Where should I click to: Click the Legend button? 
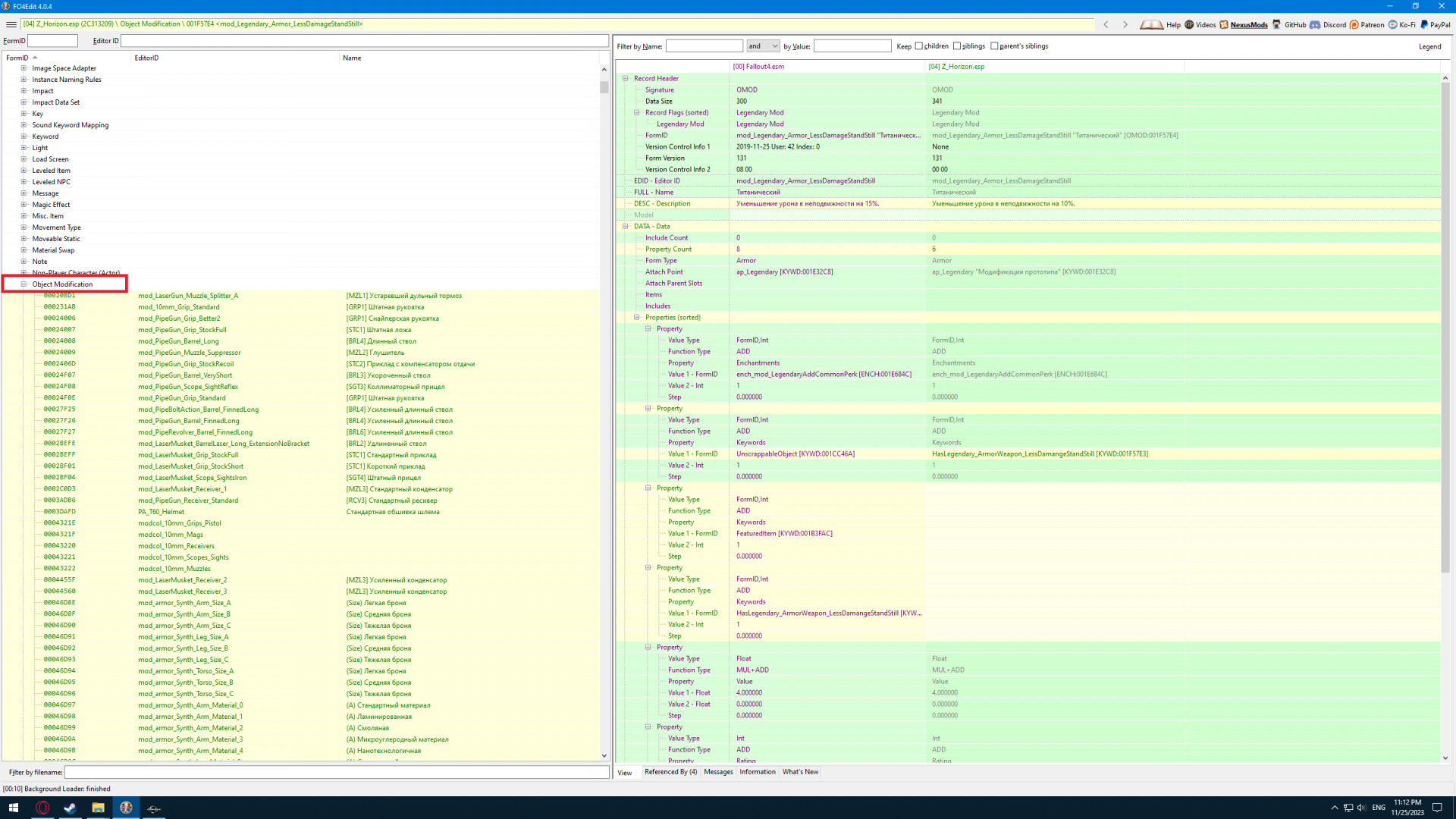1429,46
